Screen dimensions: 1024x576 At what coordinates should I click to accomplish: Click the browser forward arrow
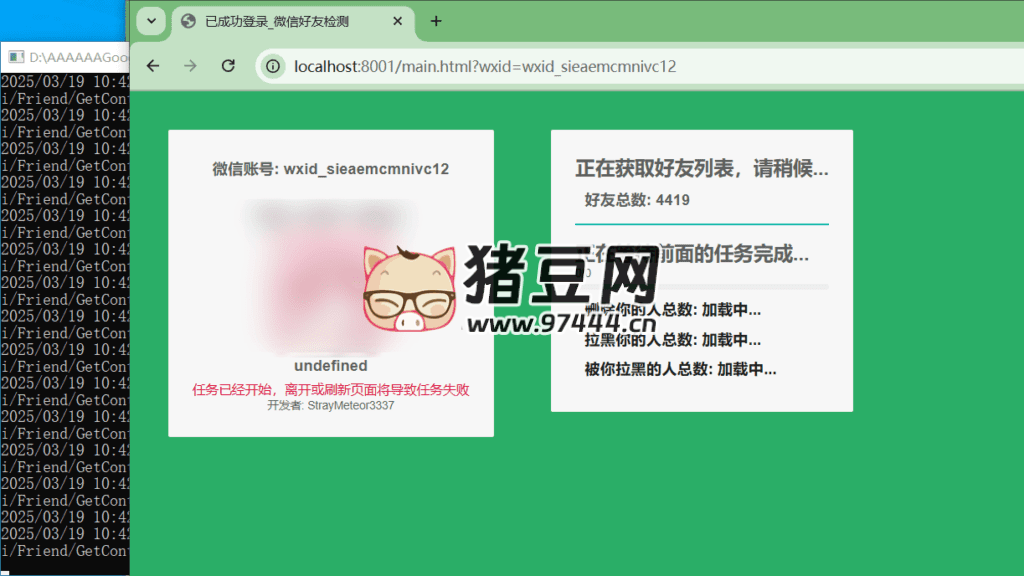click(x=190, y=66)
